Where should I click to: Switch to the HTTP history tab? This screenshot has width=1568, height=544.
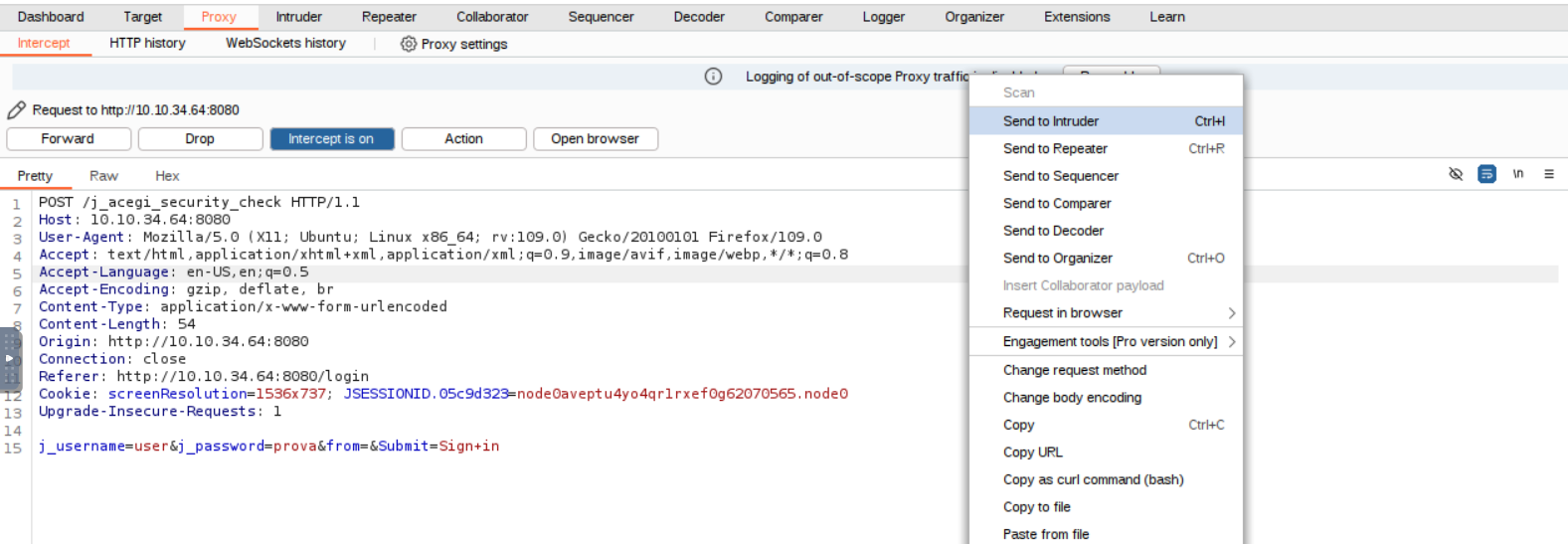point(147,43)
